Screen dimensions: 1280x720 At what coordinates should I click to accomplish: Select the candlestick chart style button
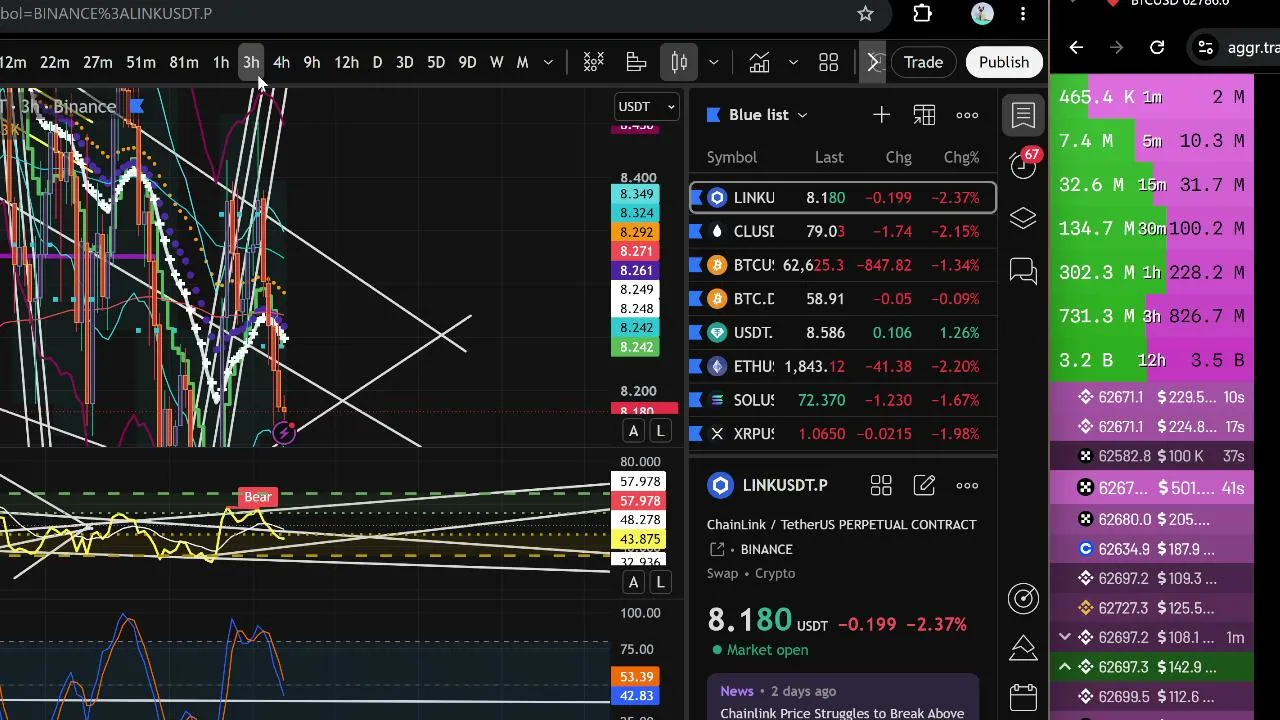click(x=679, y=63)
